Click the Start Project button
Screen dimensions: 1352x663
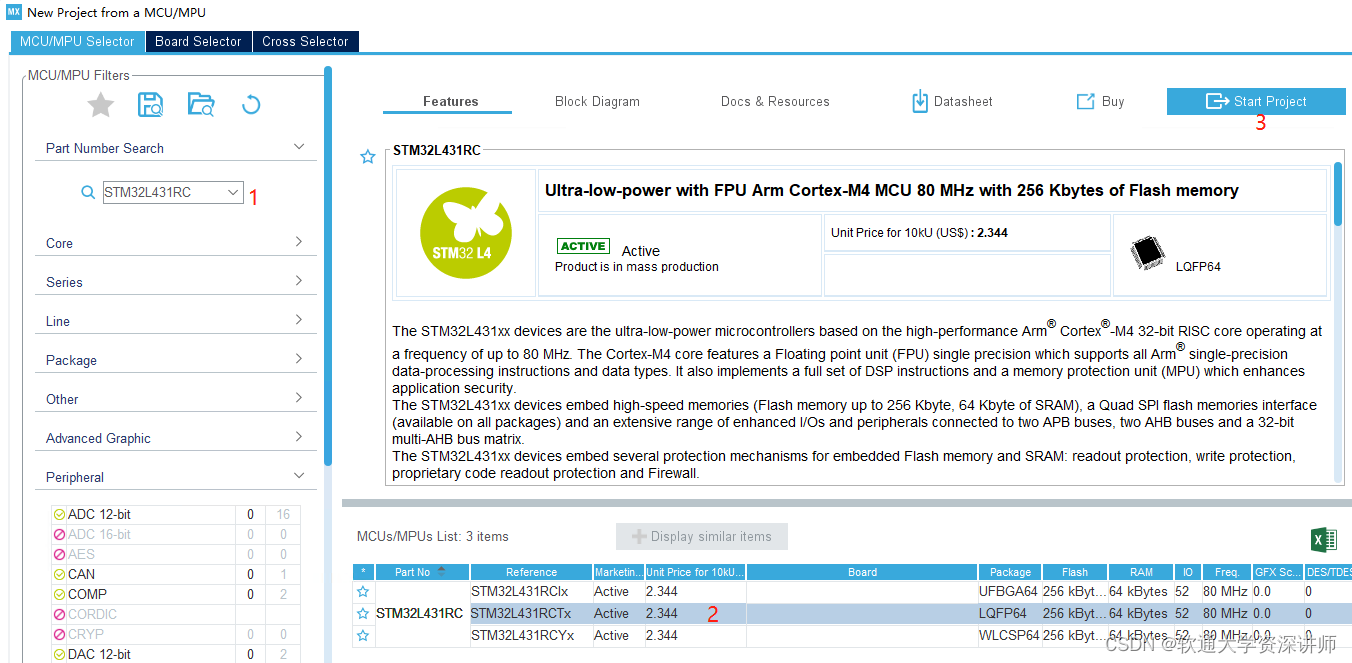[1256, 101]
